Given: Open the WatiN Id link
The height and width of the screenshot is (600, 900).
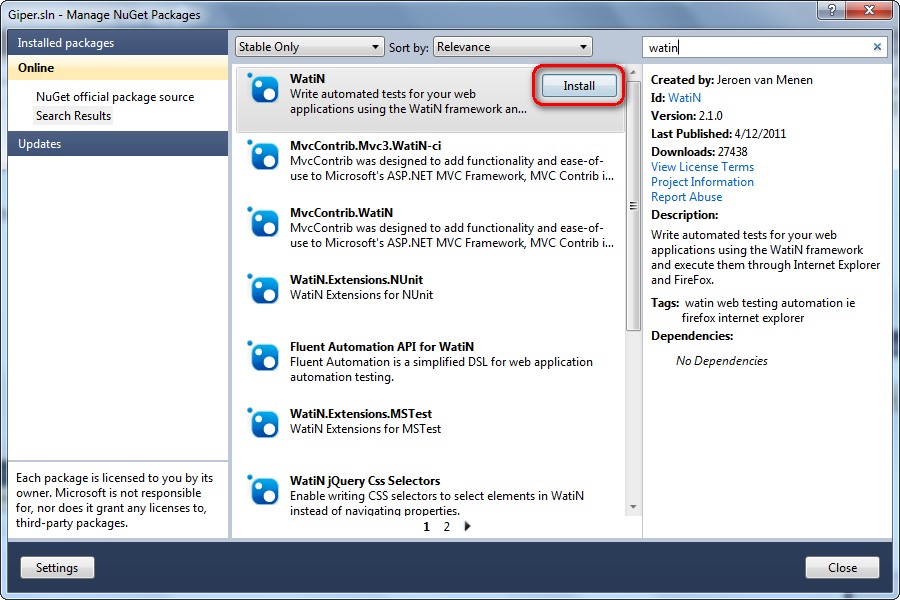Looking at the screenshot, I should pos(684,98).
